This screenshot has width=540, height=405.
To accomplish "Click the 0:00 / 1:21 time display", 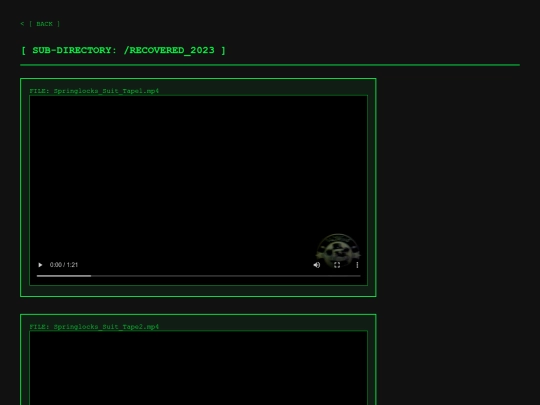I will click(64, 265).
